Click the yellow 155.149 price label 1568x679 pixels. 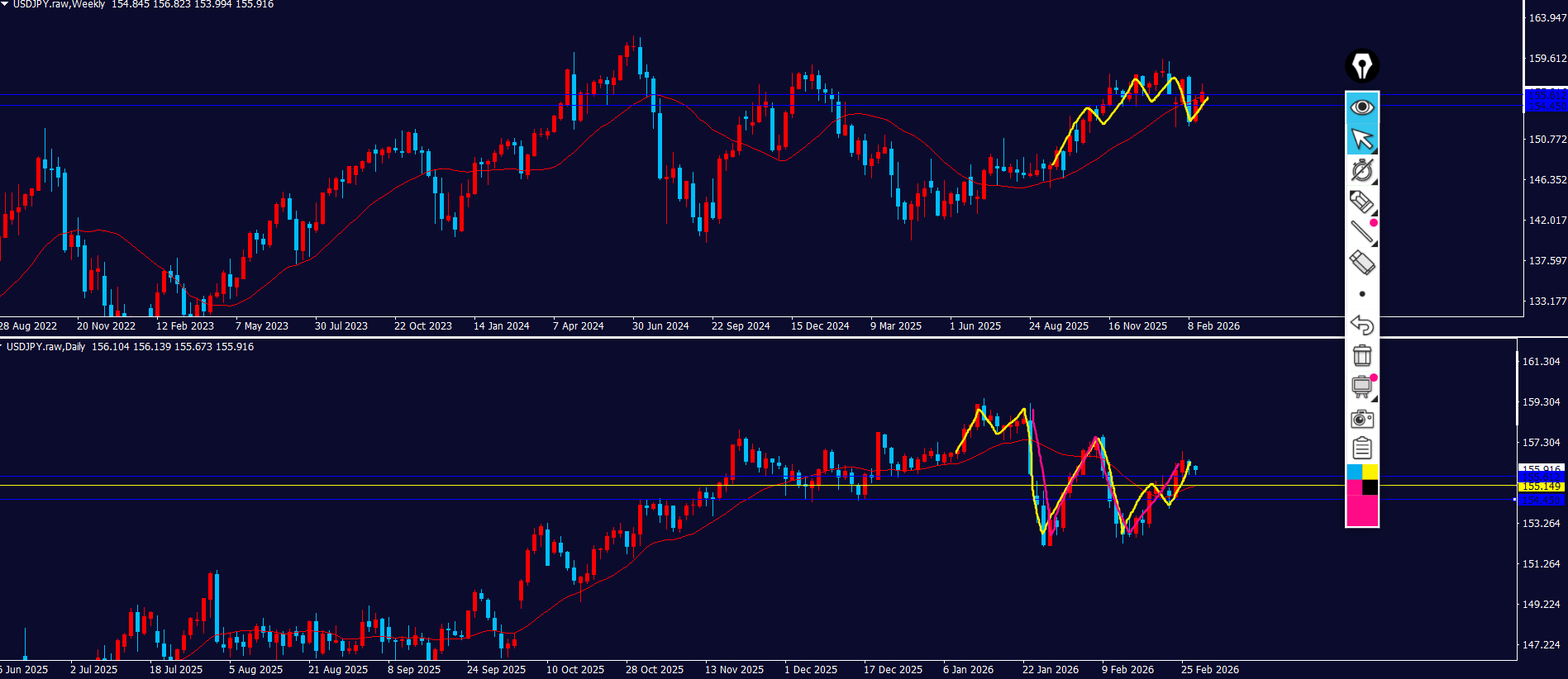tap(1541, 487)
